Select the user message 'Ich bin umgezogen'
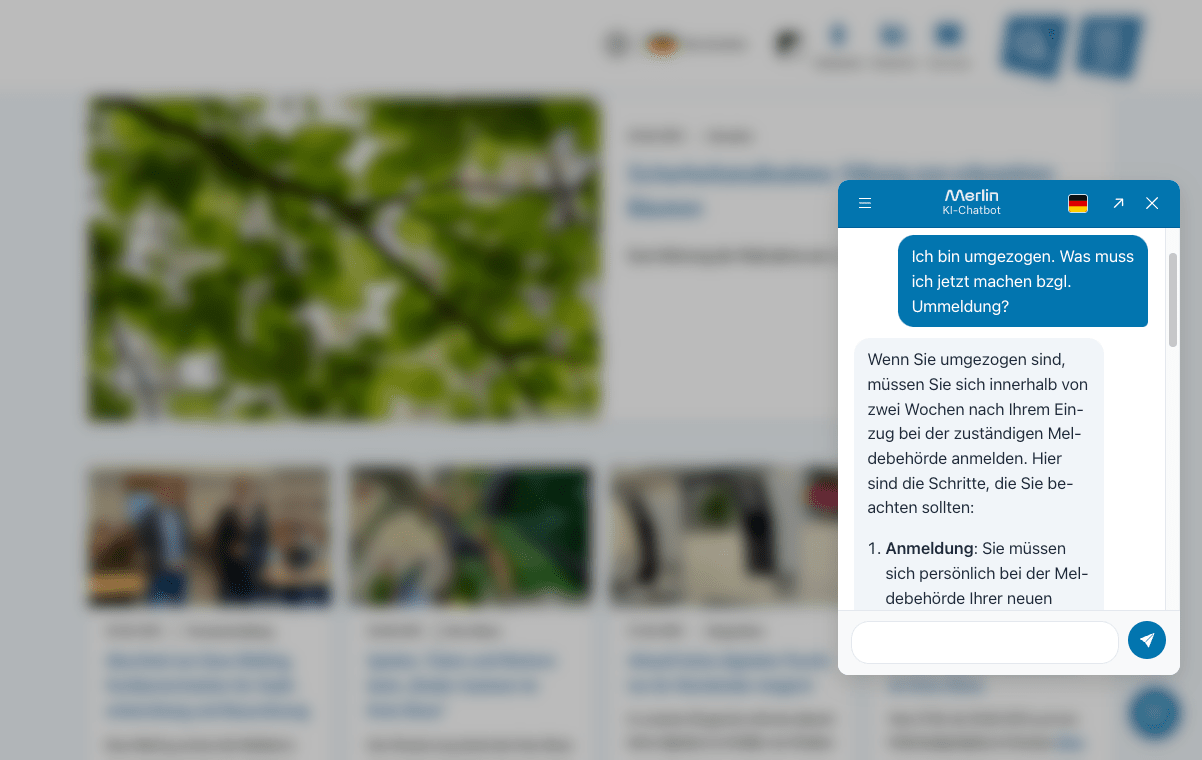The height and width of the screenshot is (760, 1202). [1023, 281]
